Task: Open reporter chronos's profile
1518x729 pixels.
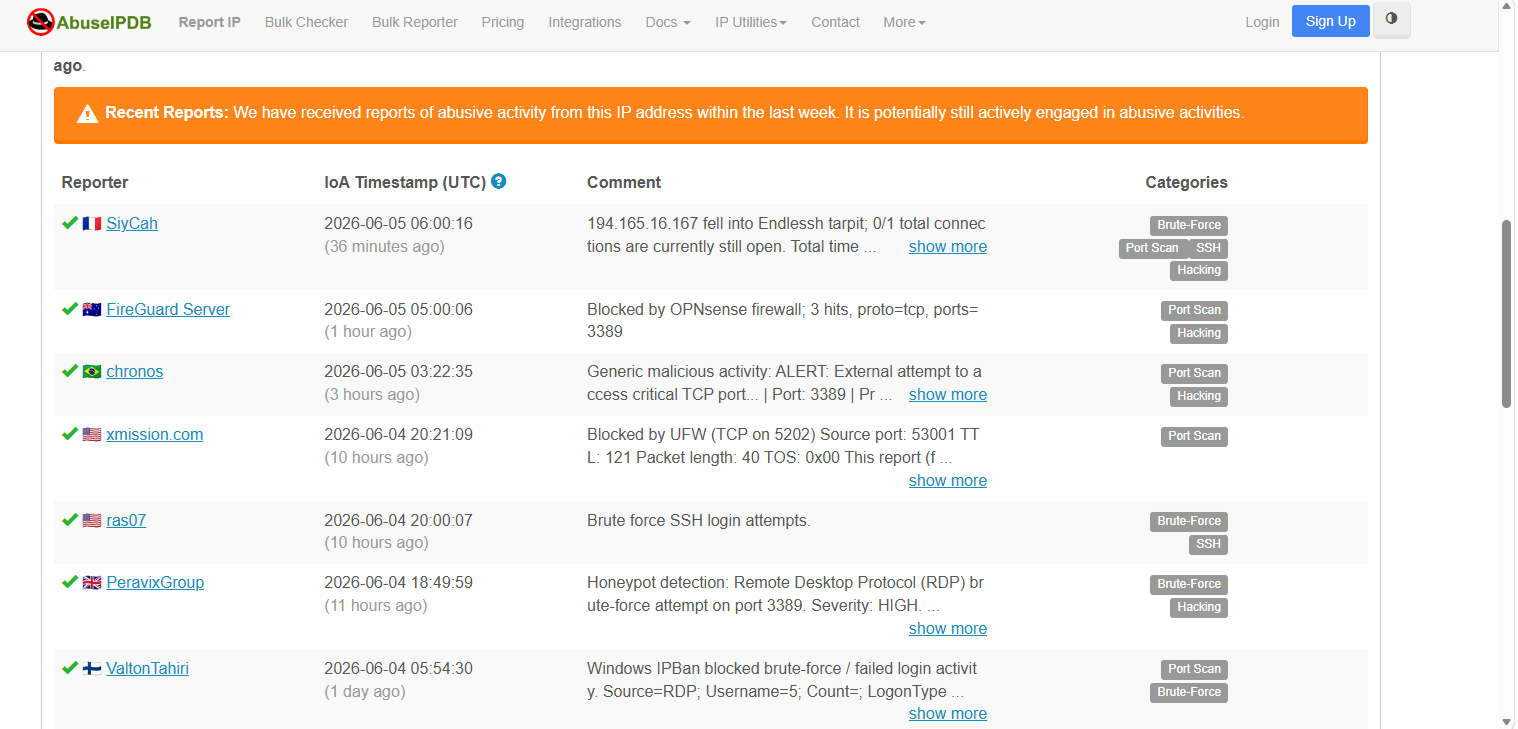Action: tap(135, 372)
